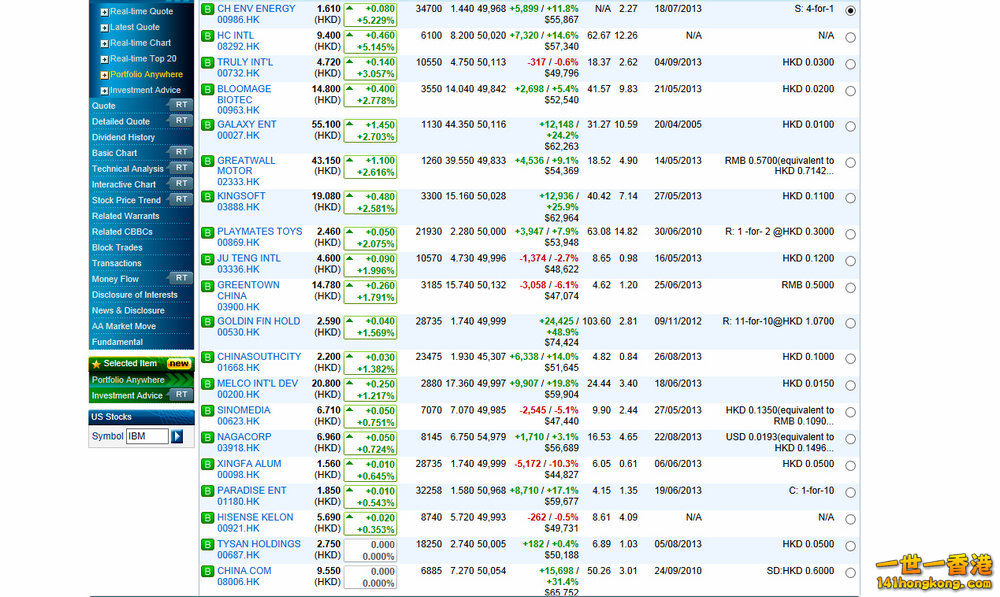Select the radio button for GALAXY ENT row
Viewport: 1000px width, 597px height.
pos(850,127)
